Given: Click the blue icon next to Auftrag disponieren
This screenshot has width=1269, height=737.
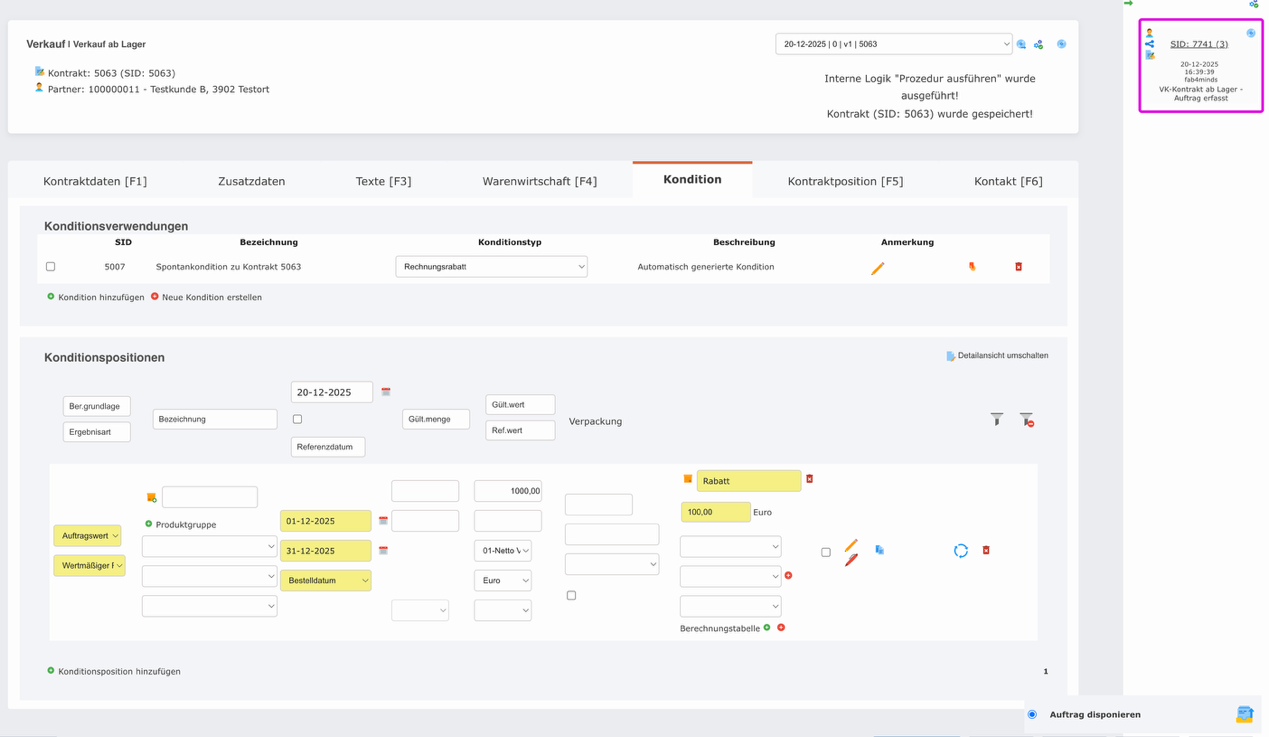Looking at the screenshot, I should [1243, 714].
